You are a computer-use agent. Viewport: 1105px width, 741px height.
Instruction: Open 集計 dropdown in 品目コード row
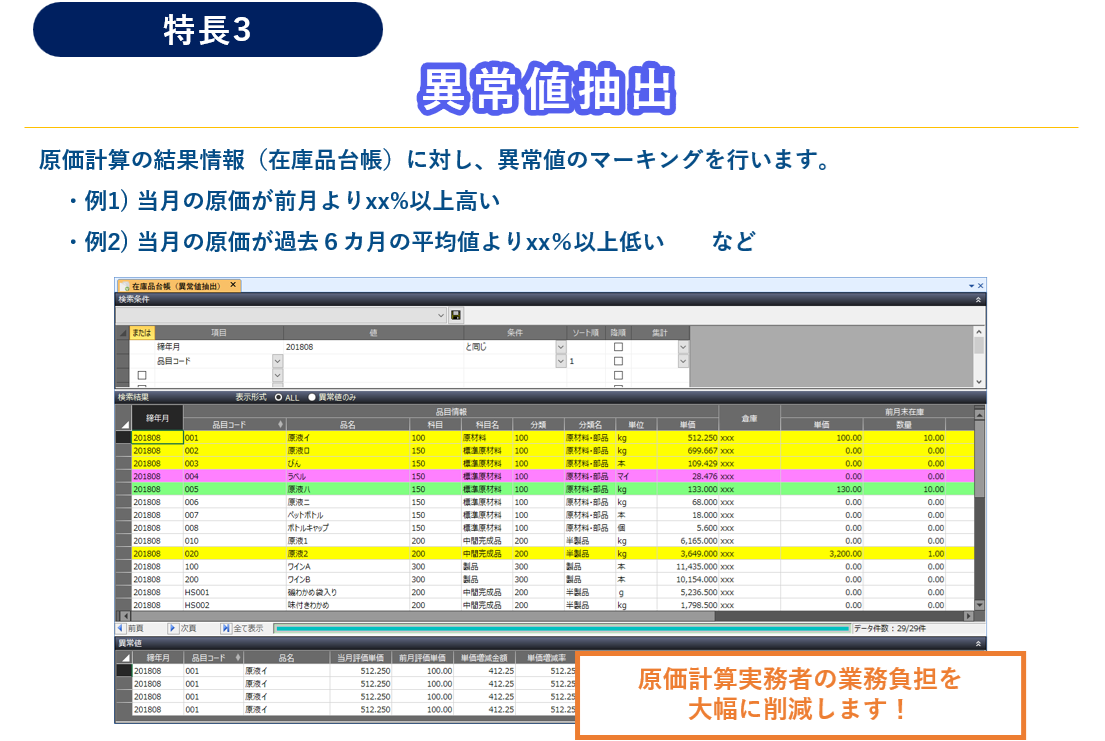click(x=683, y=361)
